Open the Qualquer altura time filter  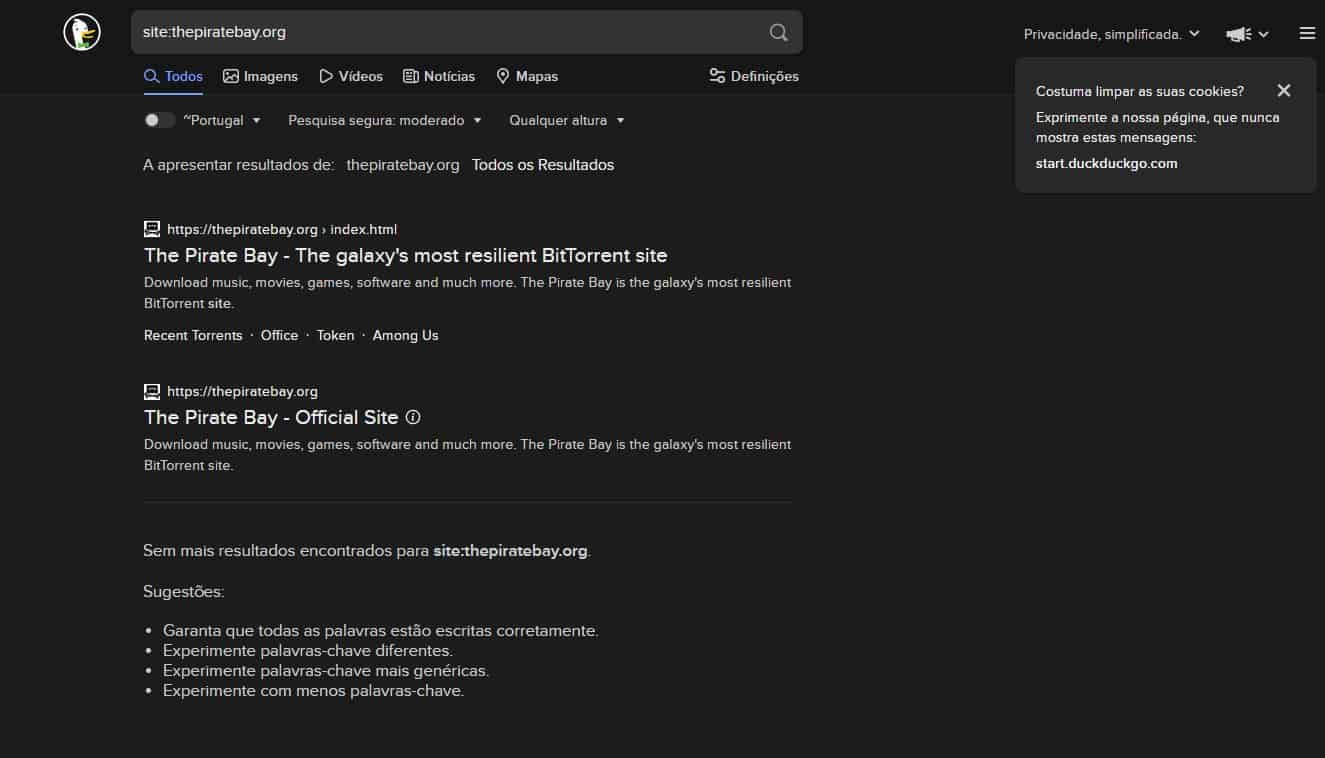click(x=567, y=120)
